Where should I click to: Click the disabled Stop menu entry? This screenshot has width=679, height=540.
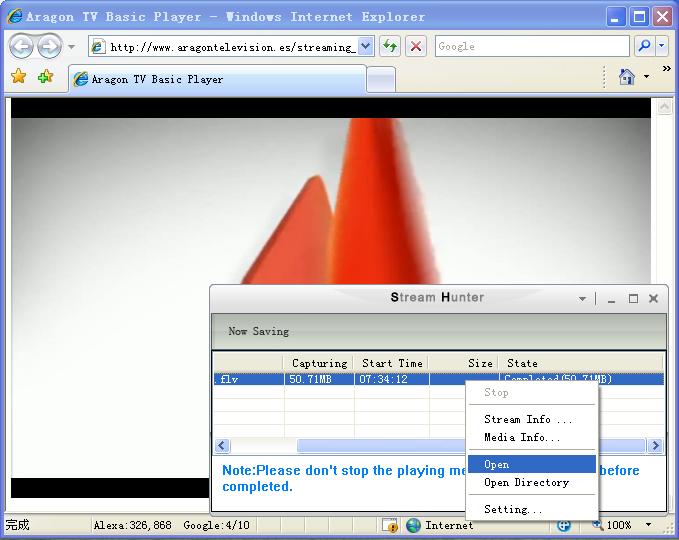532,393
